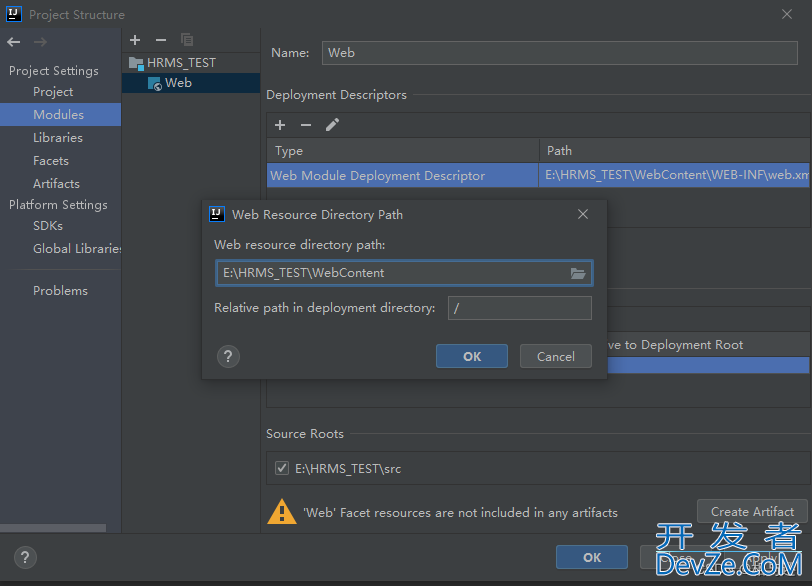This screenshot has height=586, width=812.
Task: Click the Create Artifact button
Action: click(x=752, y=511)
